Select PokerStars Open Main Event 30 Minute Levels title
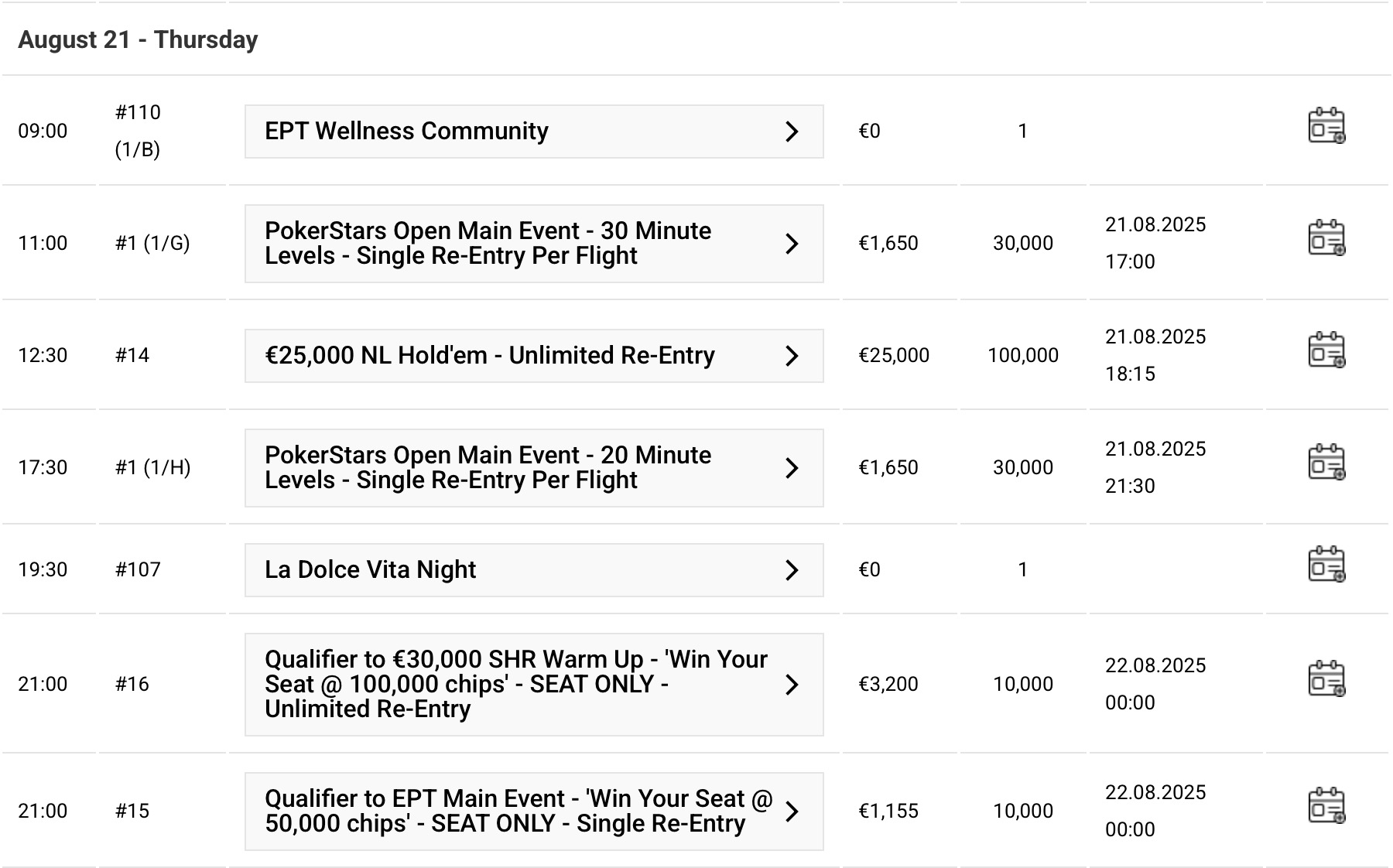The width and height of the screenshot is (1393, 868). coord(488,244)
